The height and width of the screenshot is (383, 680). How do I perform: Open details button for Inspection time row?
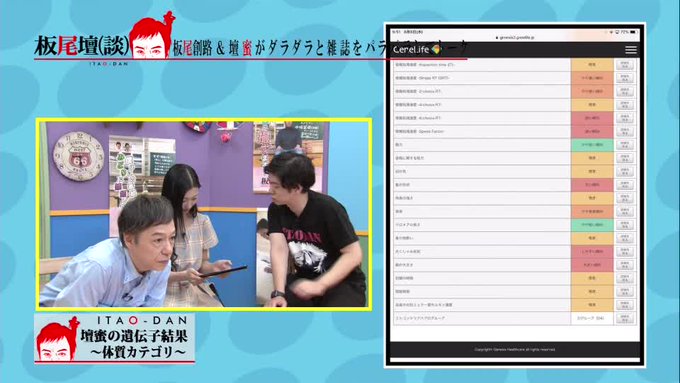click(x=624, y=65)
